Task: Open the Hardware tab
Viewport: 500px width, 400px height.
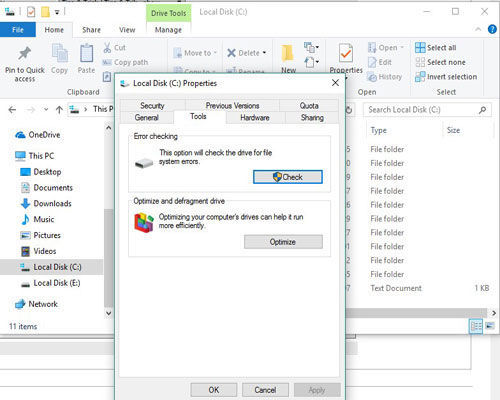Action: pyautogui.click(x=255, y=118)
